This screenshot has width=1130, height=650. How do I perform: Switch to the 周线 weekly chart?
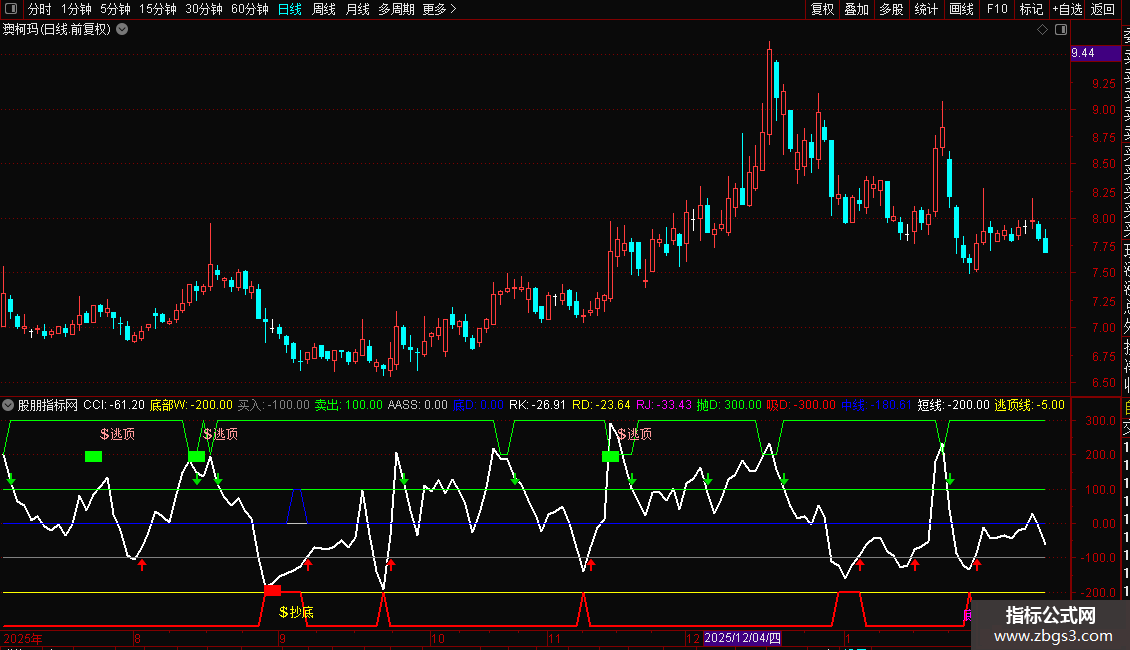pos(324,9)
